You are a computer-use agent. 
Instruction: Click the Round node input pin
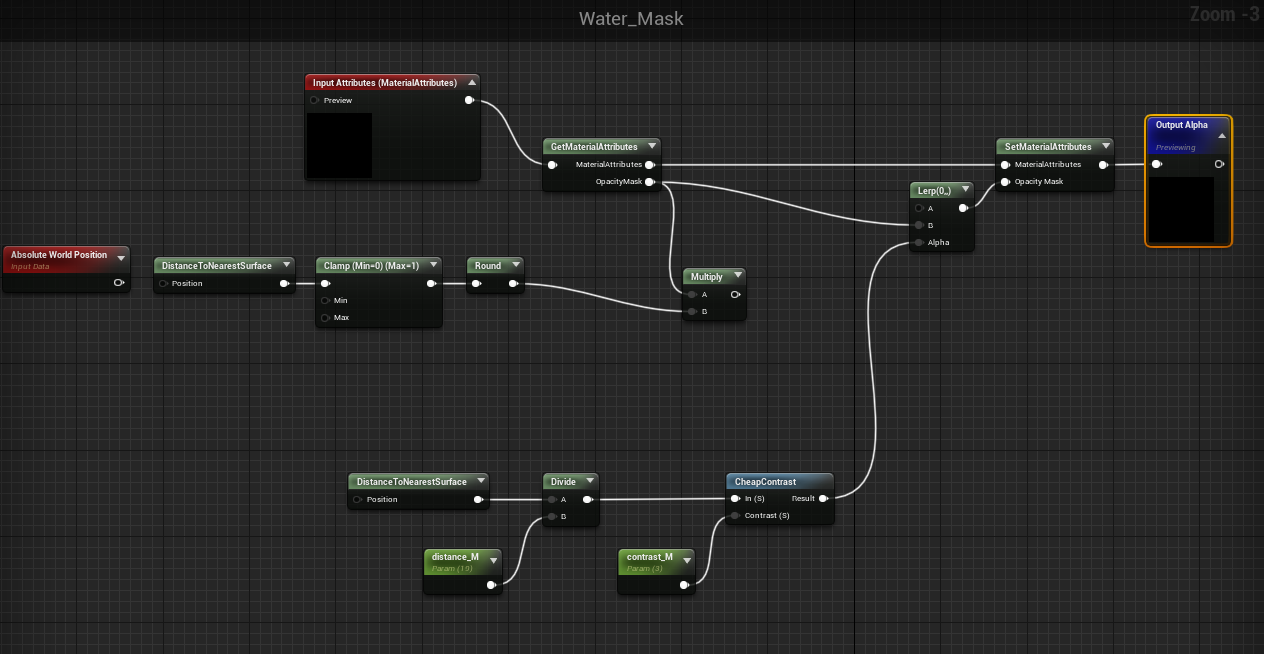[x=477, y=283]
